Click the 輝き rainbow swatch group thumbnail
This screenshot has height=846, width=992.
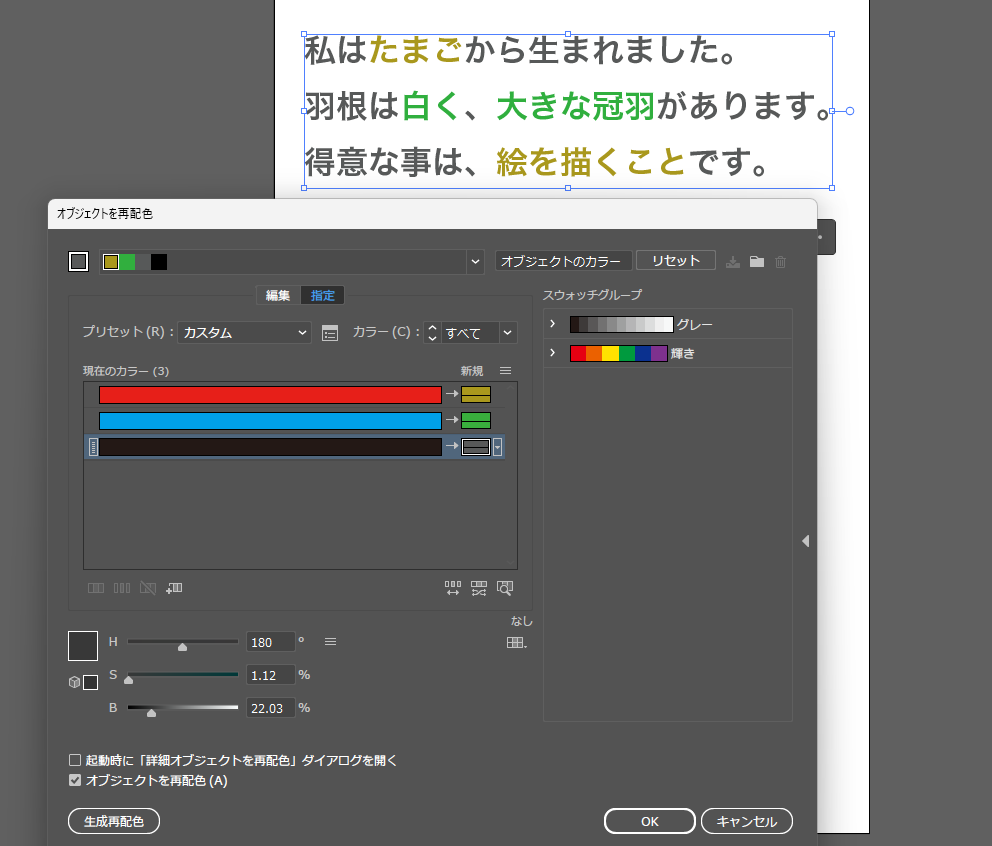point(617,352)
